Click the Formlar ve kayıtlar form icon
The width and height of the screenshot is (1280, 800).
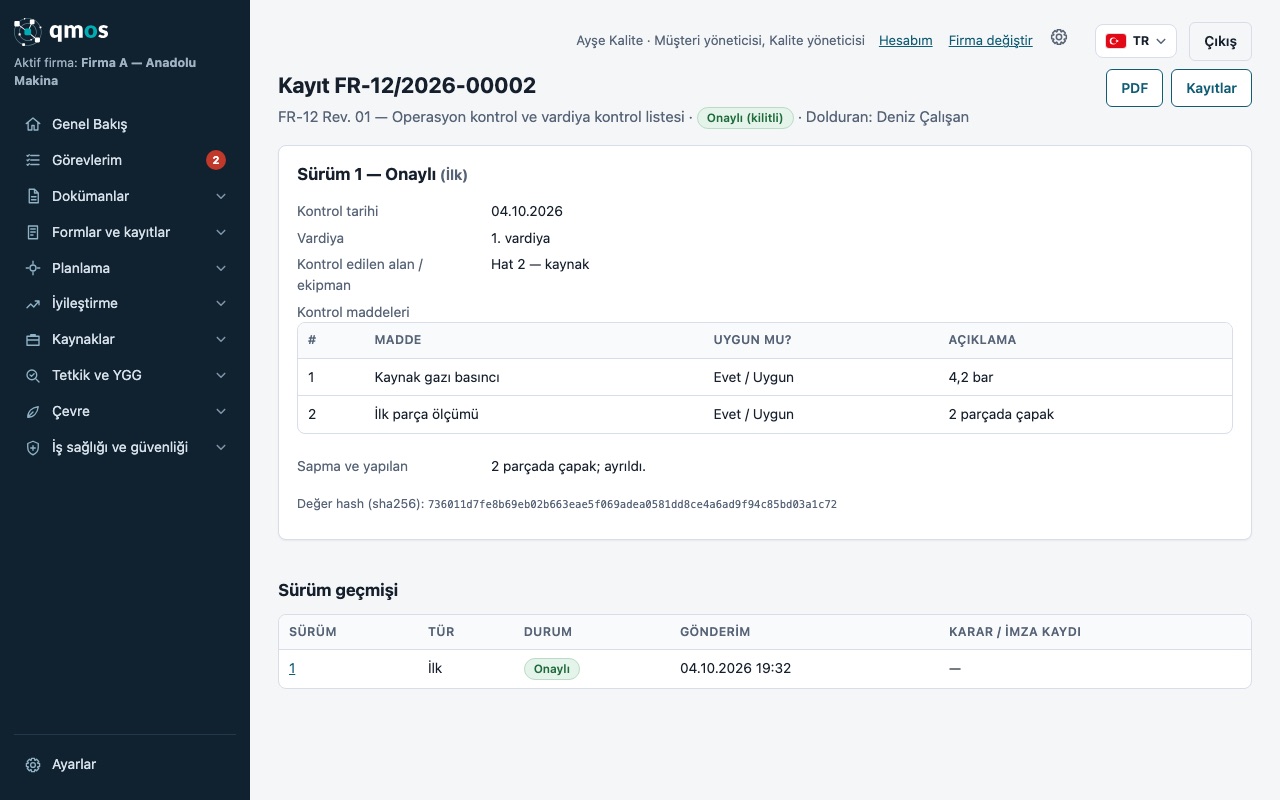pyautogui.click(x=33, y=232)
